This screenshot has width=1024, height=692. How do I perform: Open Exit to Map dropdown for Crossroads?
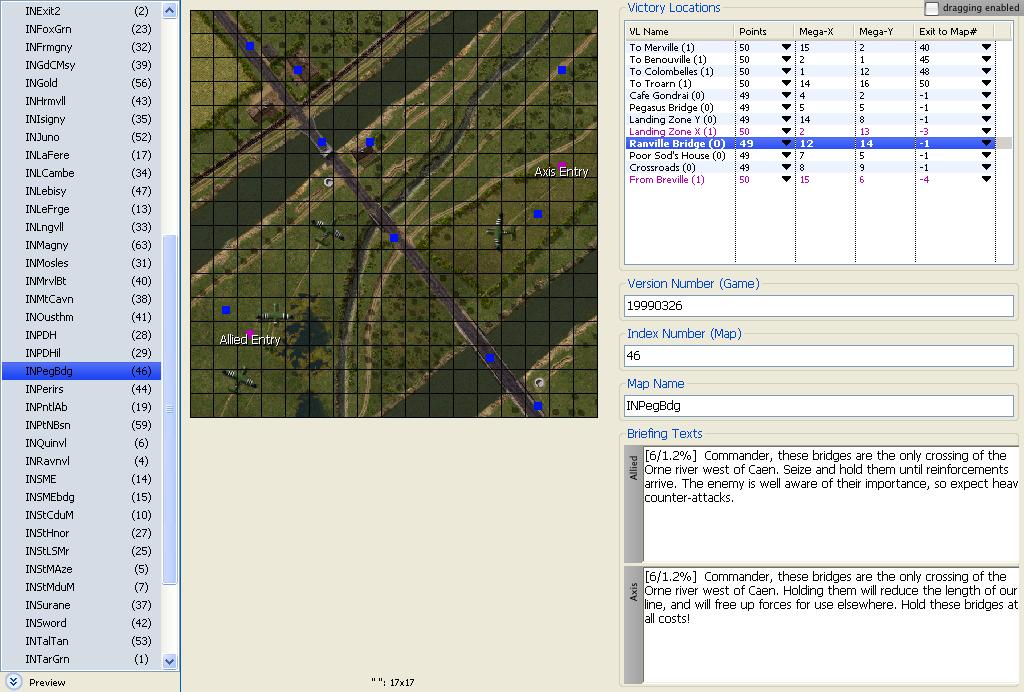986,168
